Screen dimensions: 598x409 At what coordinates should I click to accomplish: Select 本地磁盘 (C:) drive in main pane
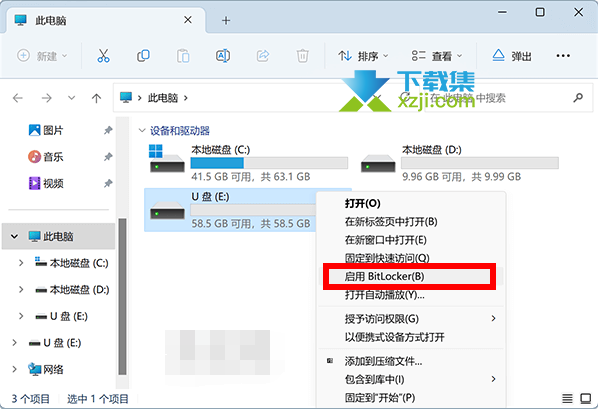point(248,163)
